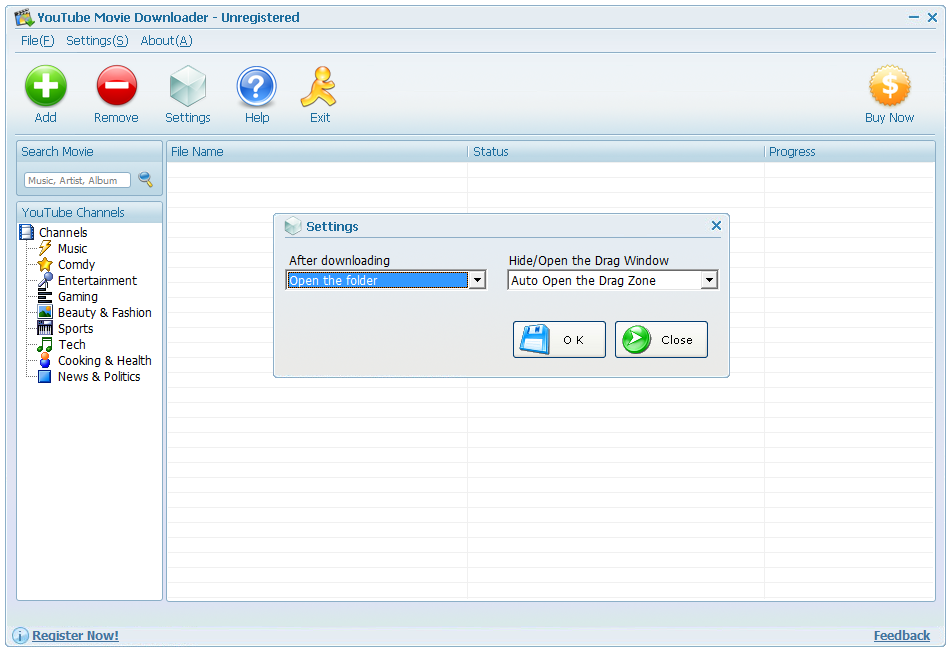Open the Feedback link
Viewport: 949px width, 649px height.
pos(902,635)
